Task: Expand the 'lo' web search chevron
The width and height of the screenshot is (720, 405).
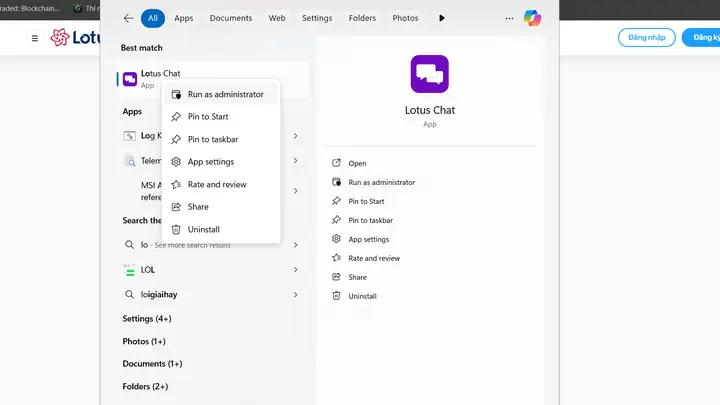Action: point(296,245)
